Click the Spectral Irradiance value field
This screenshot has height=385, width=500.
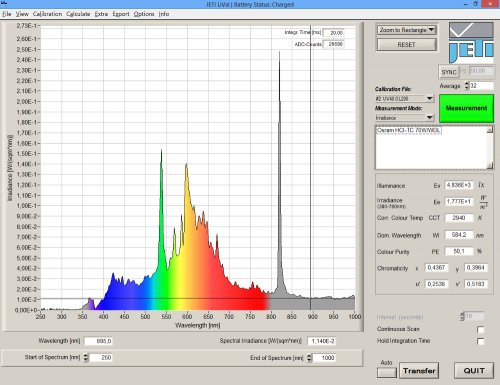[322, 341]
